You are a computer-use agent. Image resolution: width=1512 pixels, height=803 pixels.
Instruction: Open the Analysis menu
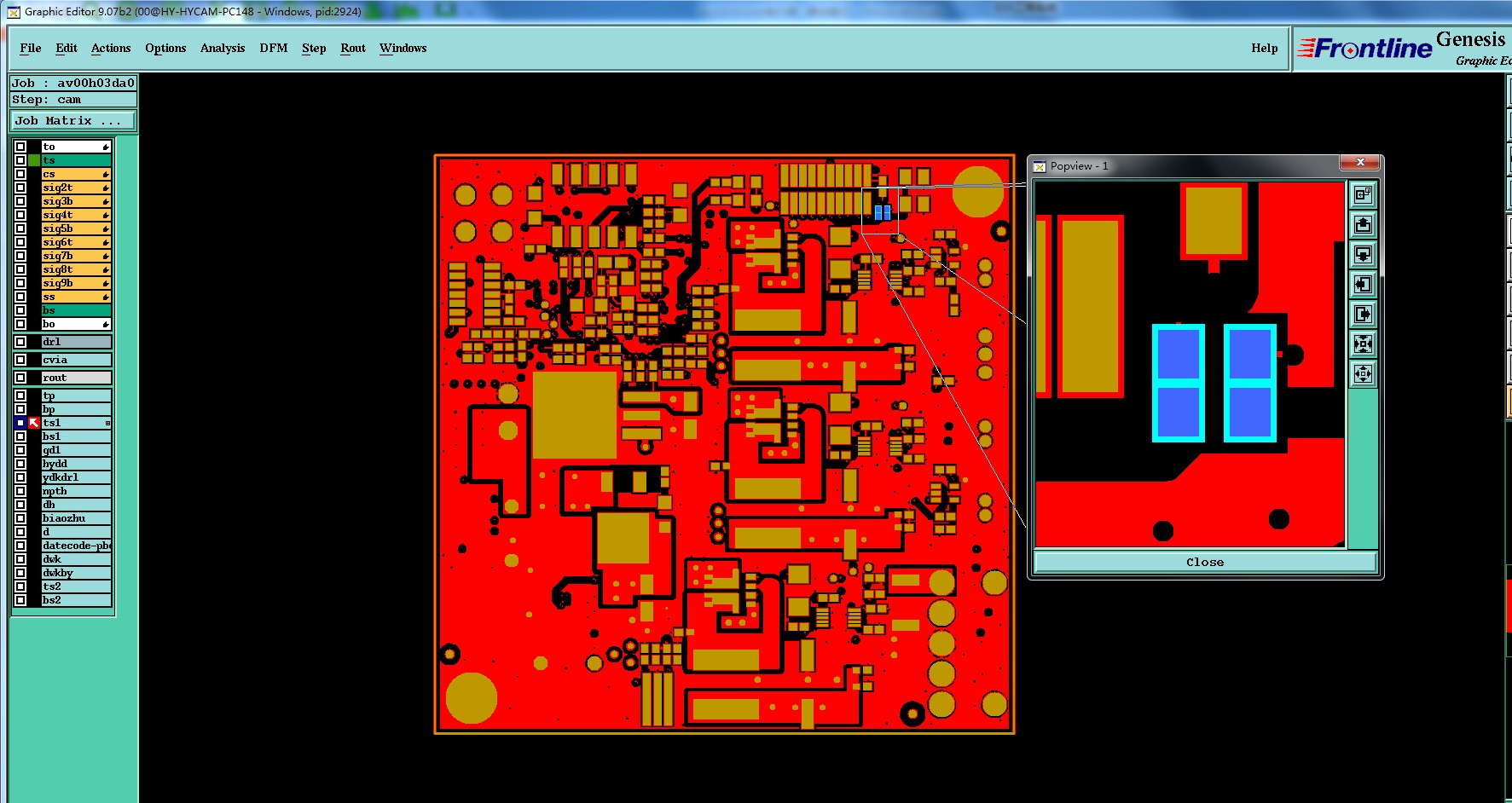[223, 49]
